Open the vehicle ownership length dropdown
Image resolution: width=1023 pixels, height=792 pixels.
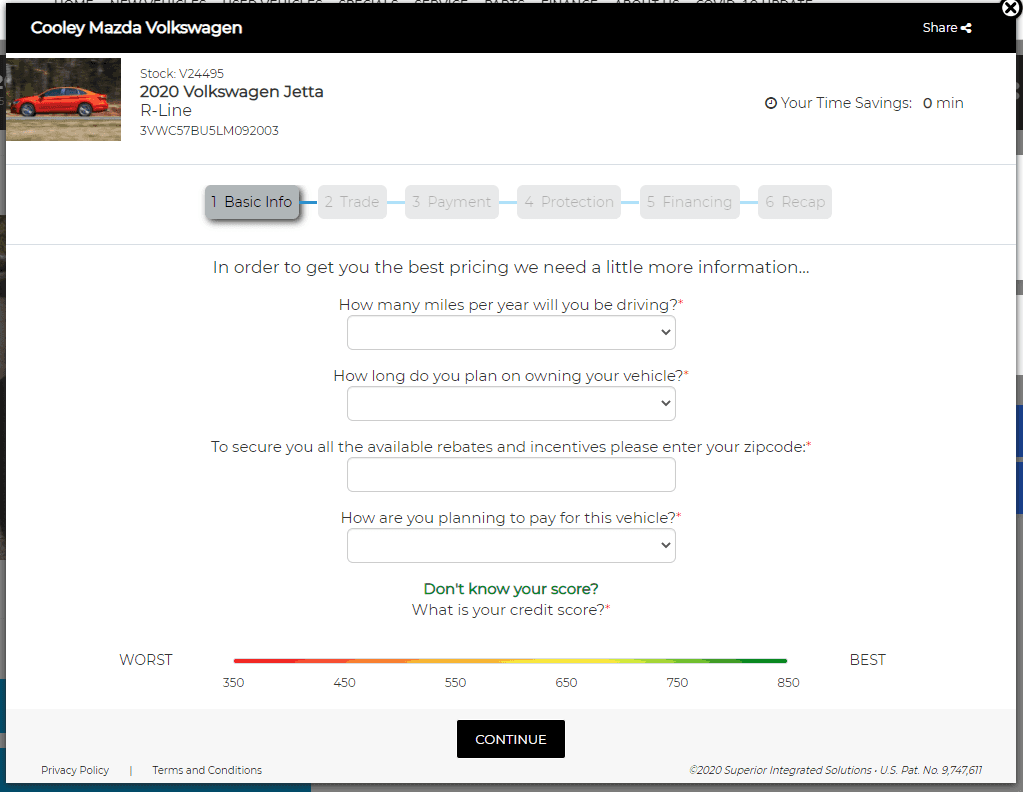click(511, 404)
